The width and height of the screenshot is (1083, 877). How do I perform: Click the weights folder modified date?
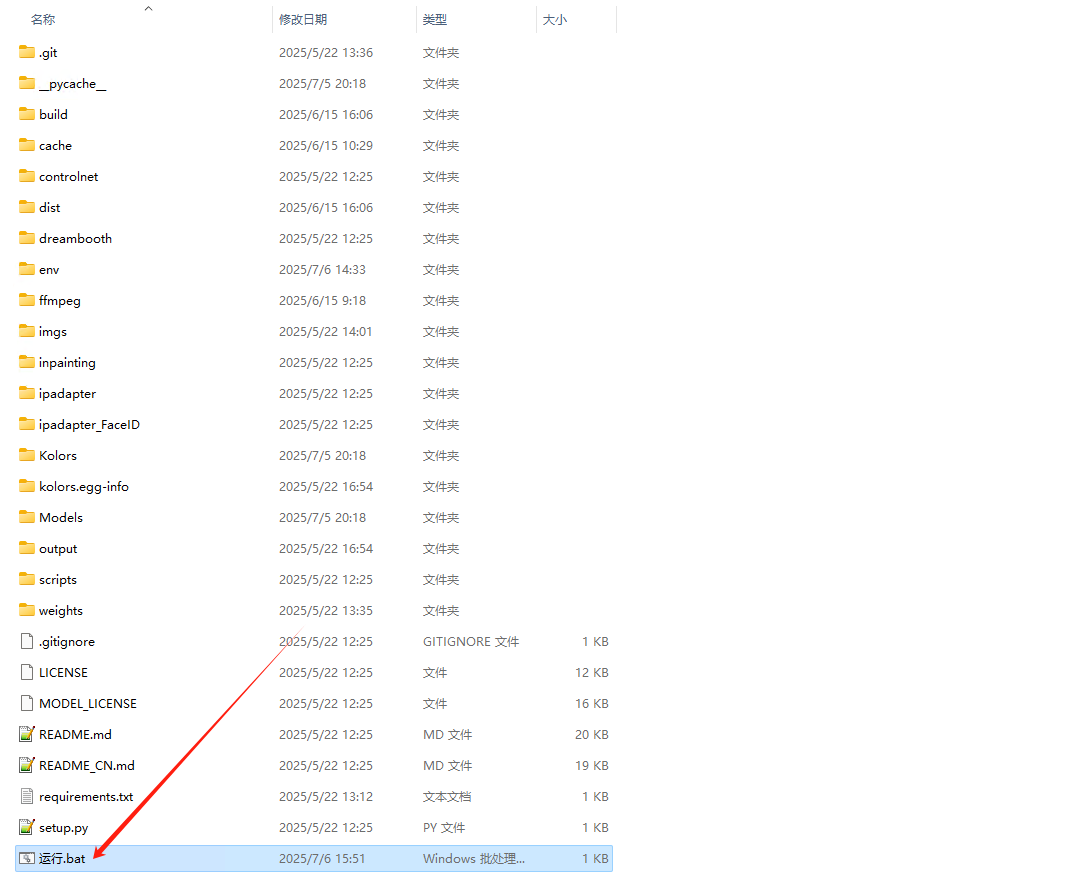(x=325, y=611)
